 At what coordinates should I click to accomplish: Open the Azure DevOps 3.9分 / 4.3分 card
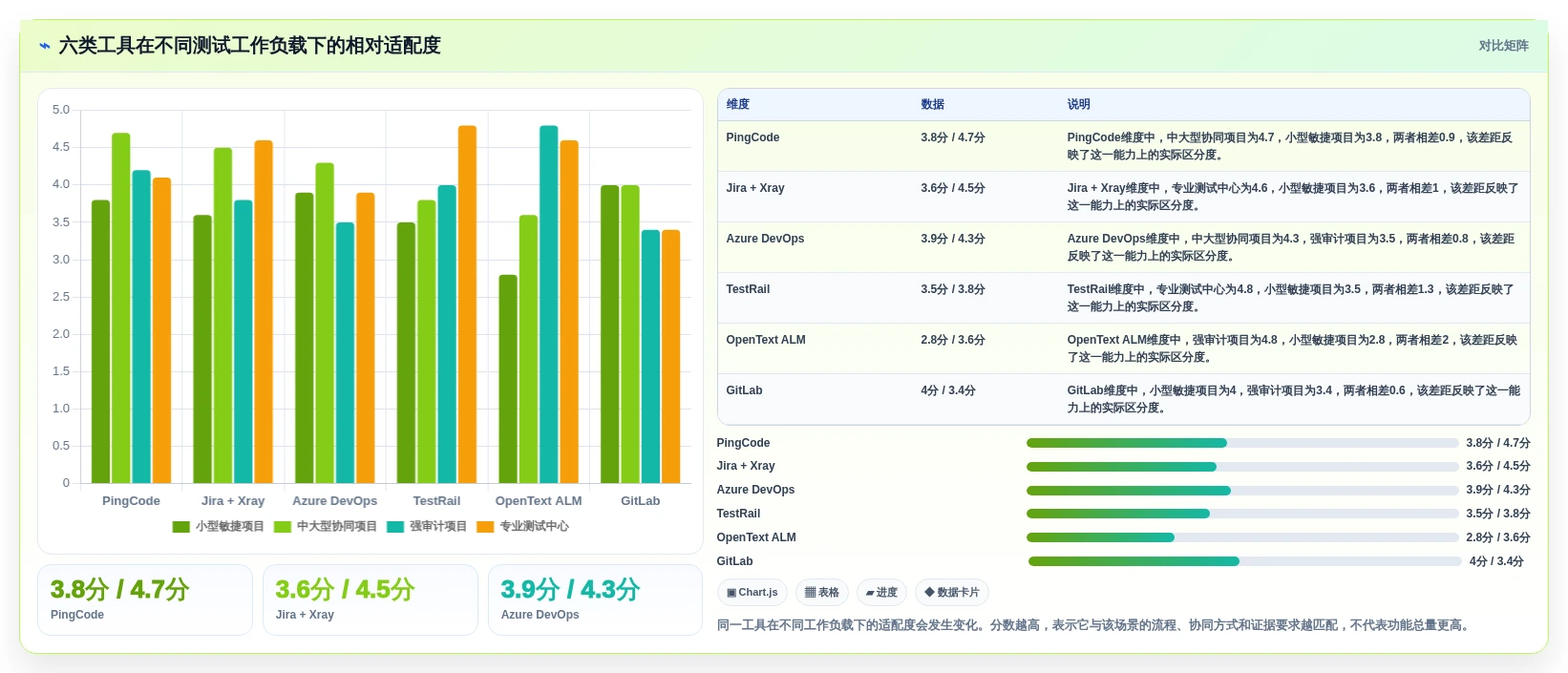point(596,599)
